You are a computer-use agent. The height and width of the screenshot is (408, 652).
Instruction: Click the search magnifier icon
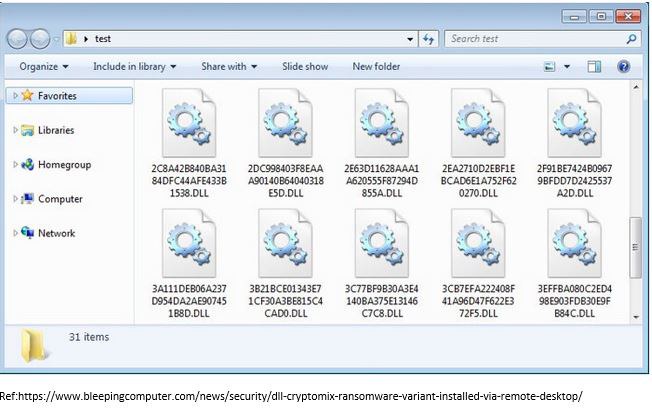(631, 39)
